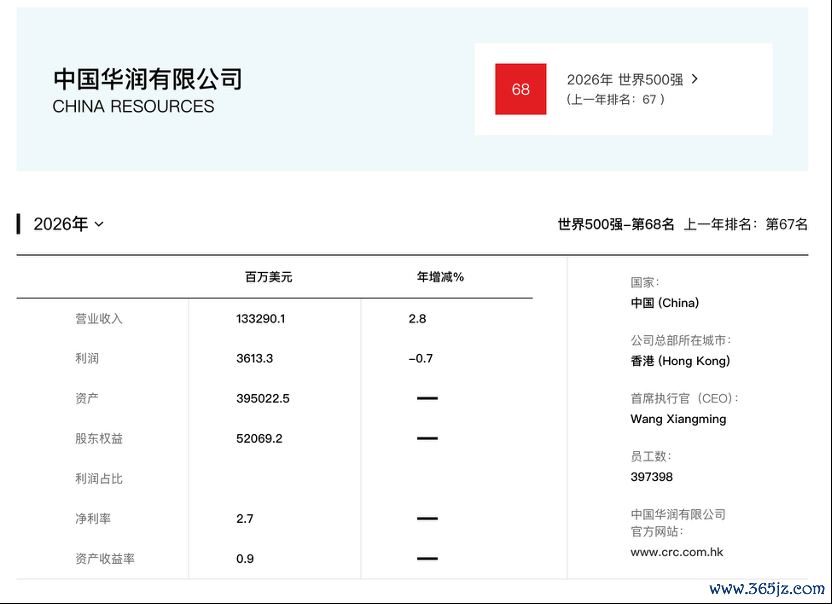Click the 公司总部所在城市 label
Image resolution: width=832 pixels, height=604 pixels.
point(681,340)
